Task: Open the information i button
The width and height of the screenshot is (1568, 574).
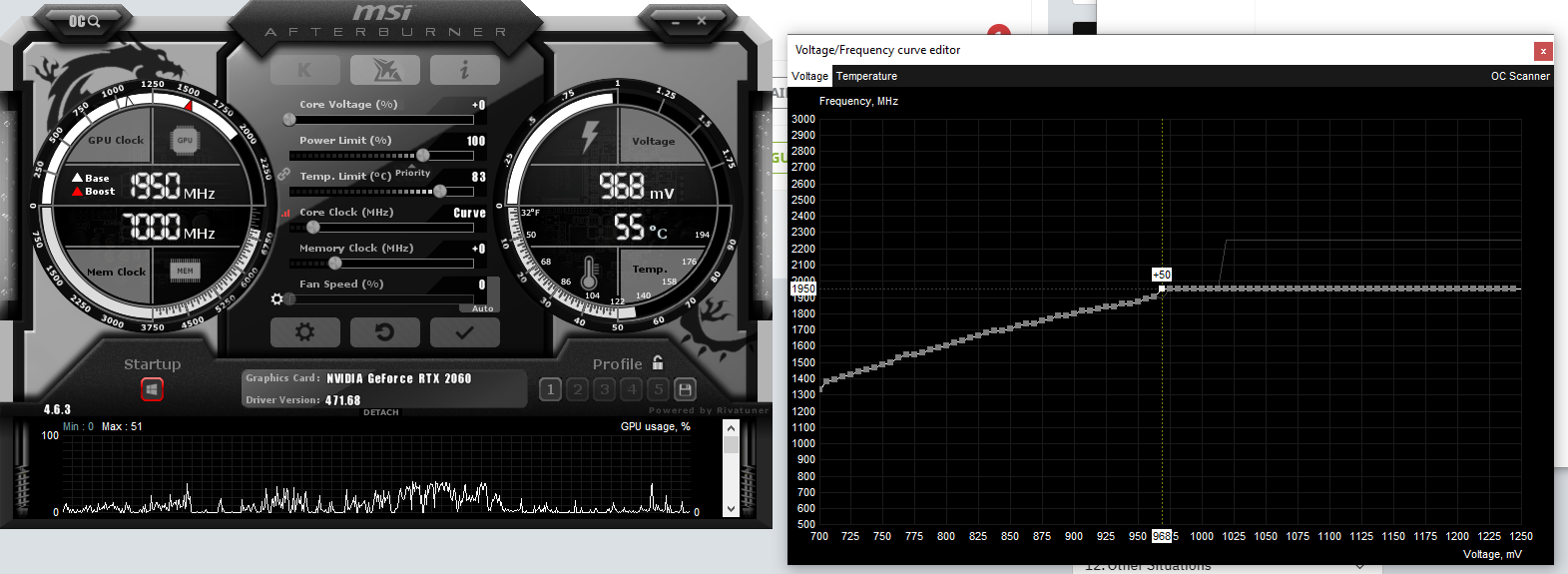Action: [x=464, y=70]
